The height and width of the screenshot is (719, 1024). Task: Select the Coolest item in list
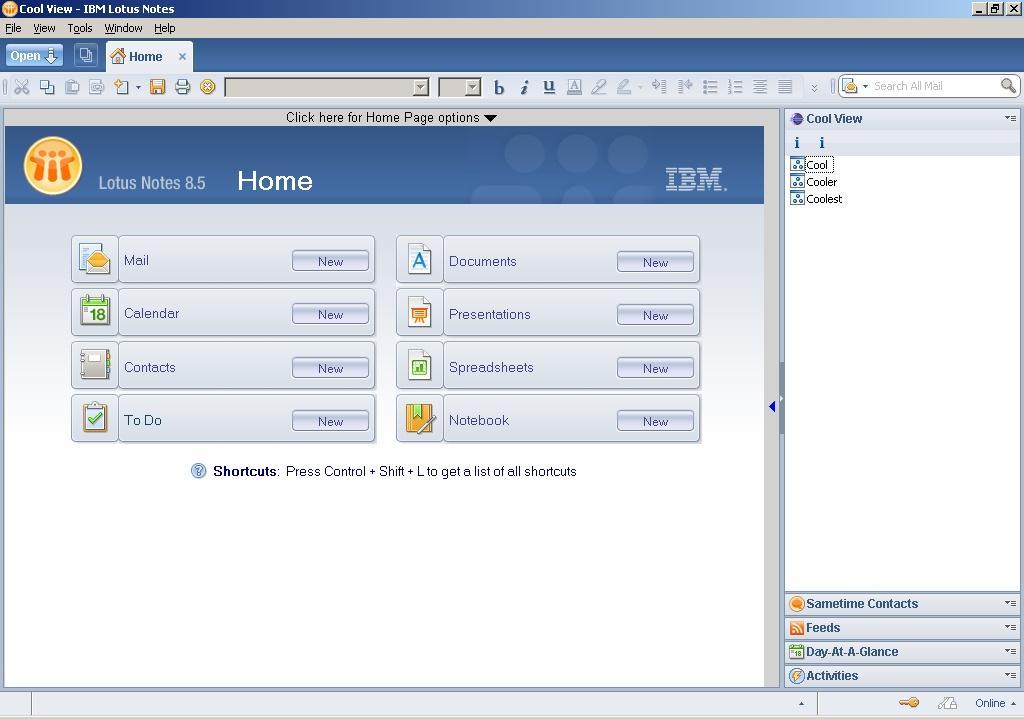point(824,199)
